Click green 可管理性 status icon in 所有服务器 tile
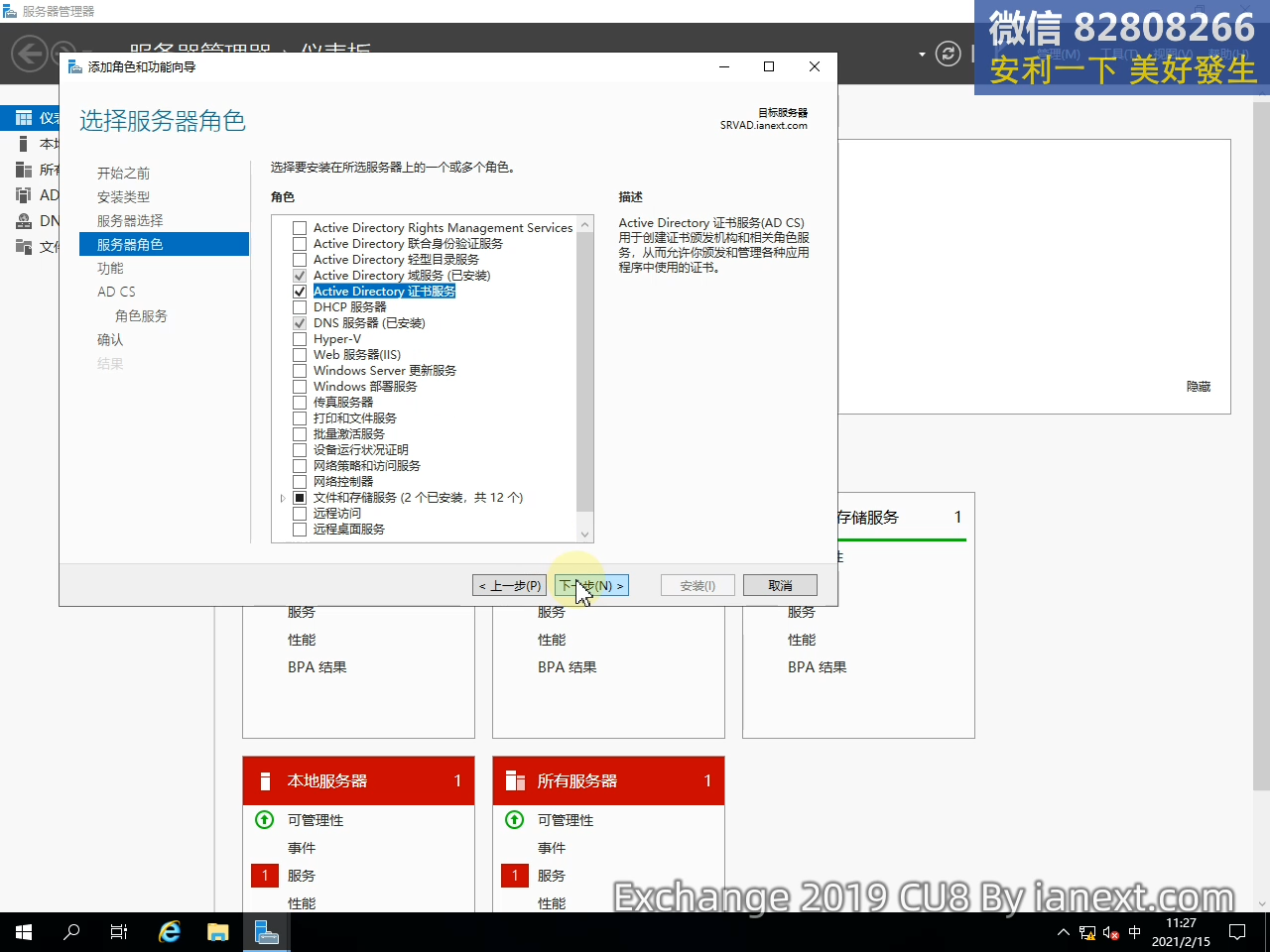The height and width of the screenshot is (952, 1270). click(x=515, y=820)
